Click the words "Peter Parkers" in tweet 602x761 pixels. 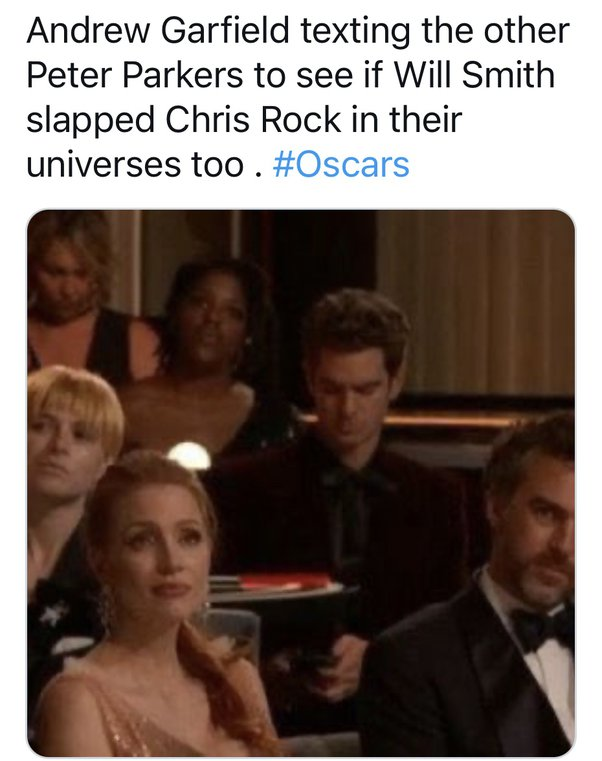135,76
